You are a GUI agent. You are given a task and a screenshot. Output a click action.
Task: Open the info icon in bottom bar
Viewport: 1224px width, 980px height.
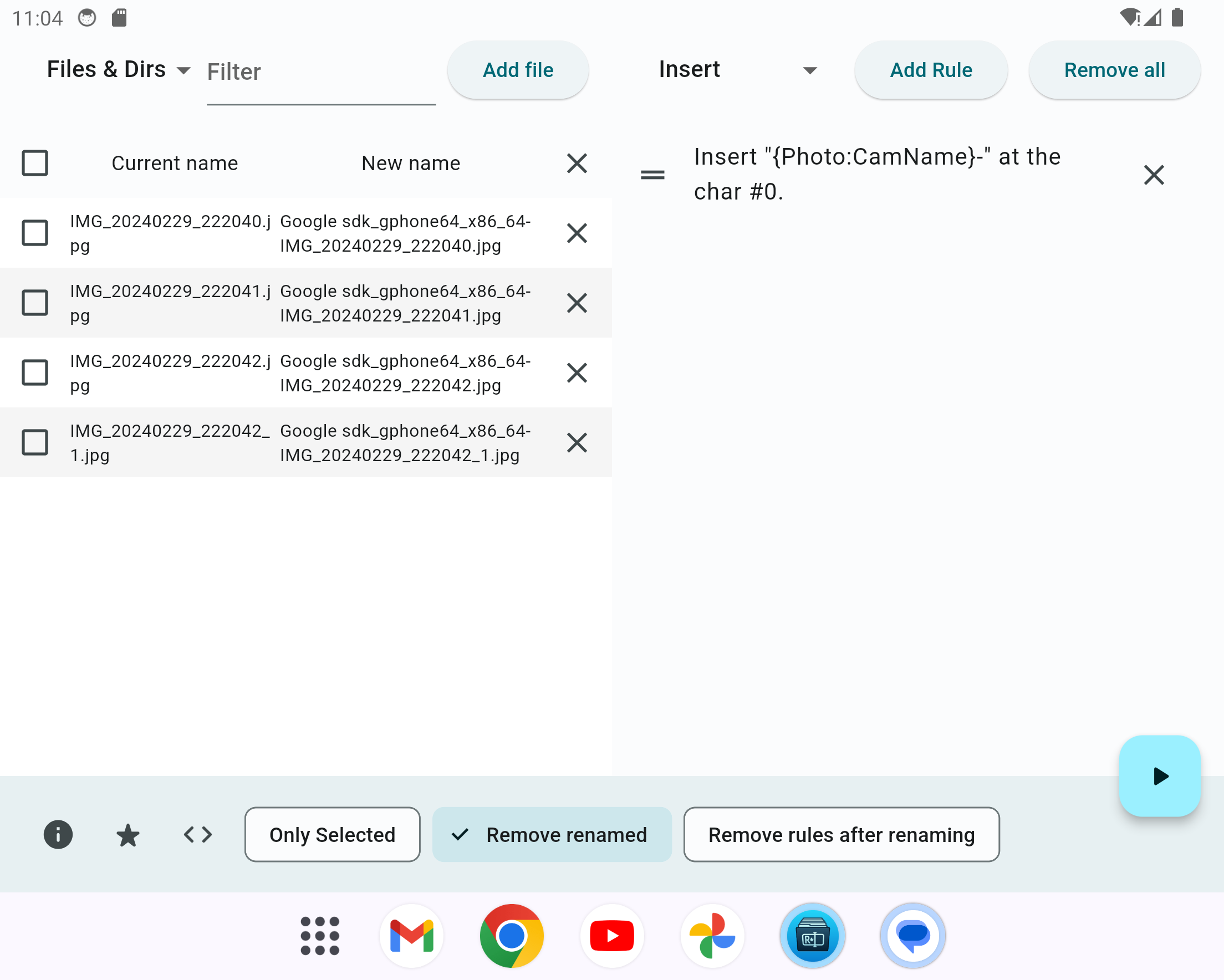58,834
